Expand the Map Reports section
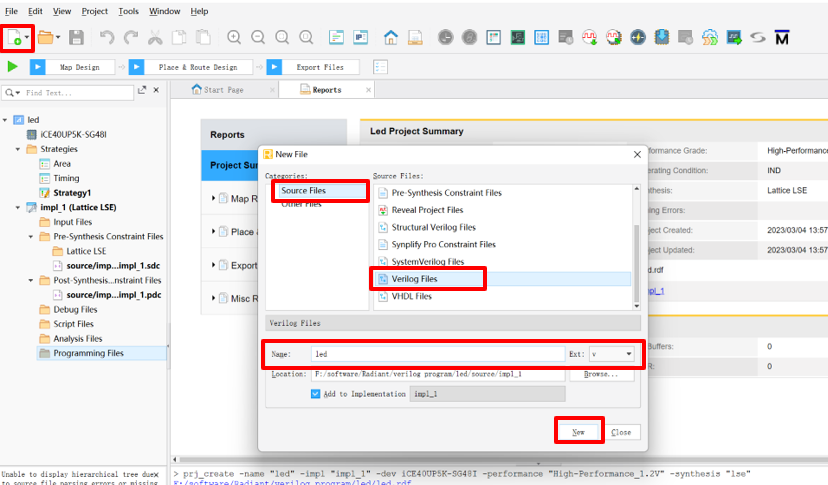 pos(213,198)
